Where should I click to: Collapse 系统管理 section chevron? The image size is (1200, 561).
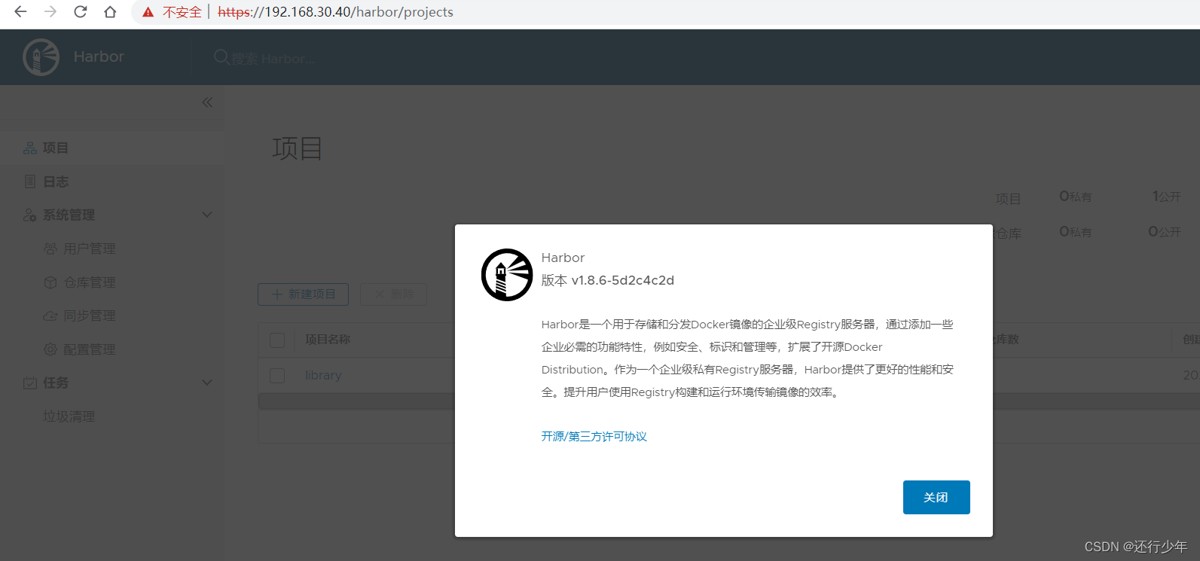[x=207, y=215]
